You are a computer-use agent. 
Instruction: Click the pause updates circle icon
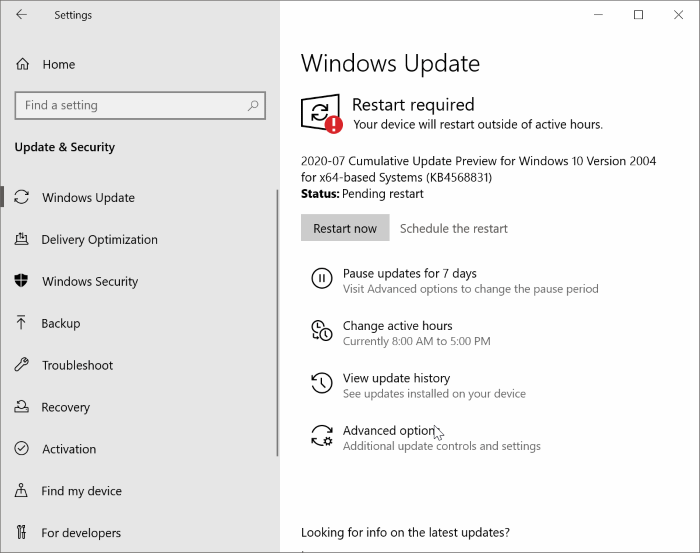321,278
